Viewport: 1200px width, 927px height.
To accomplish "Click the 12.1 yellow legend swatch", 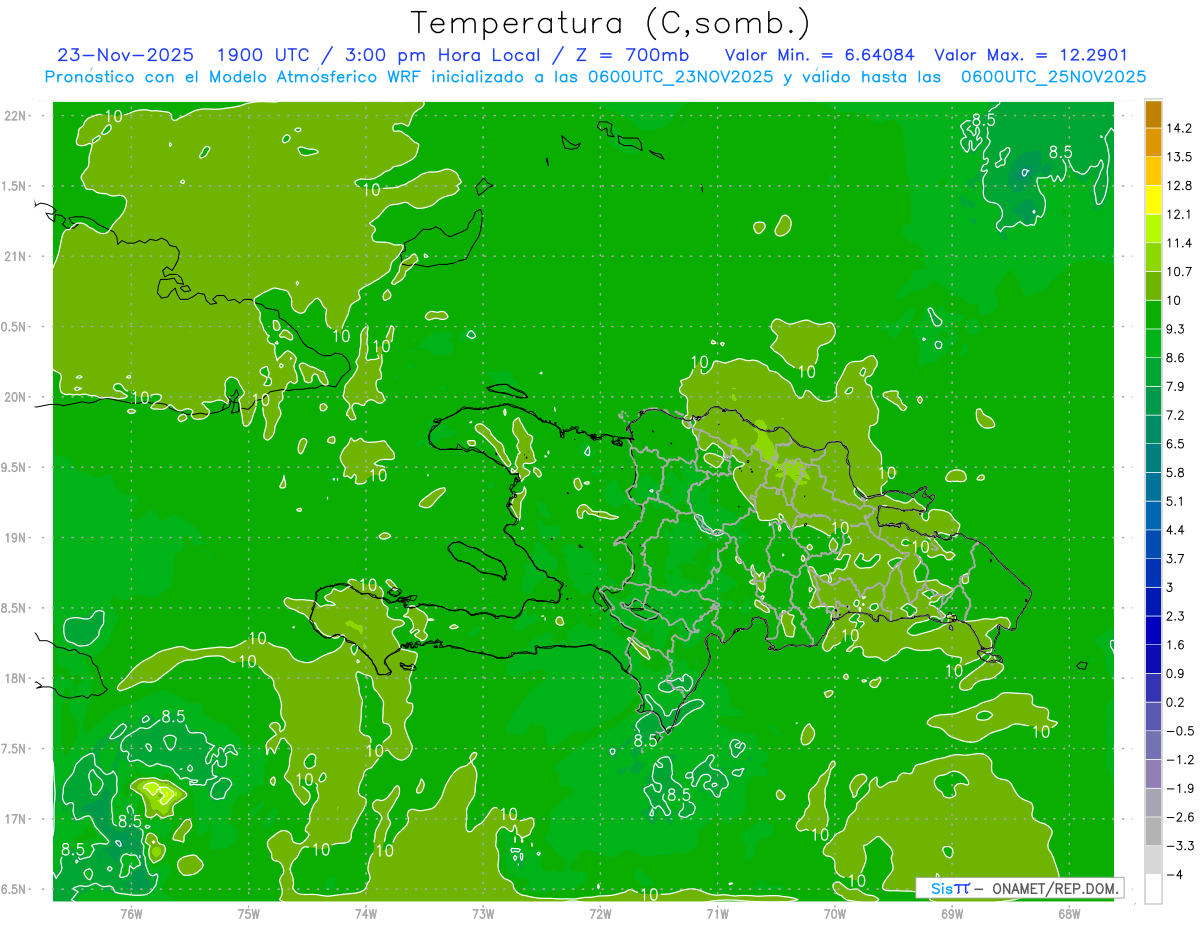I will 1153,200.
